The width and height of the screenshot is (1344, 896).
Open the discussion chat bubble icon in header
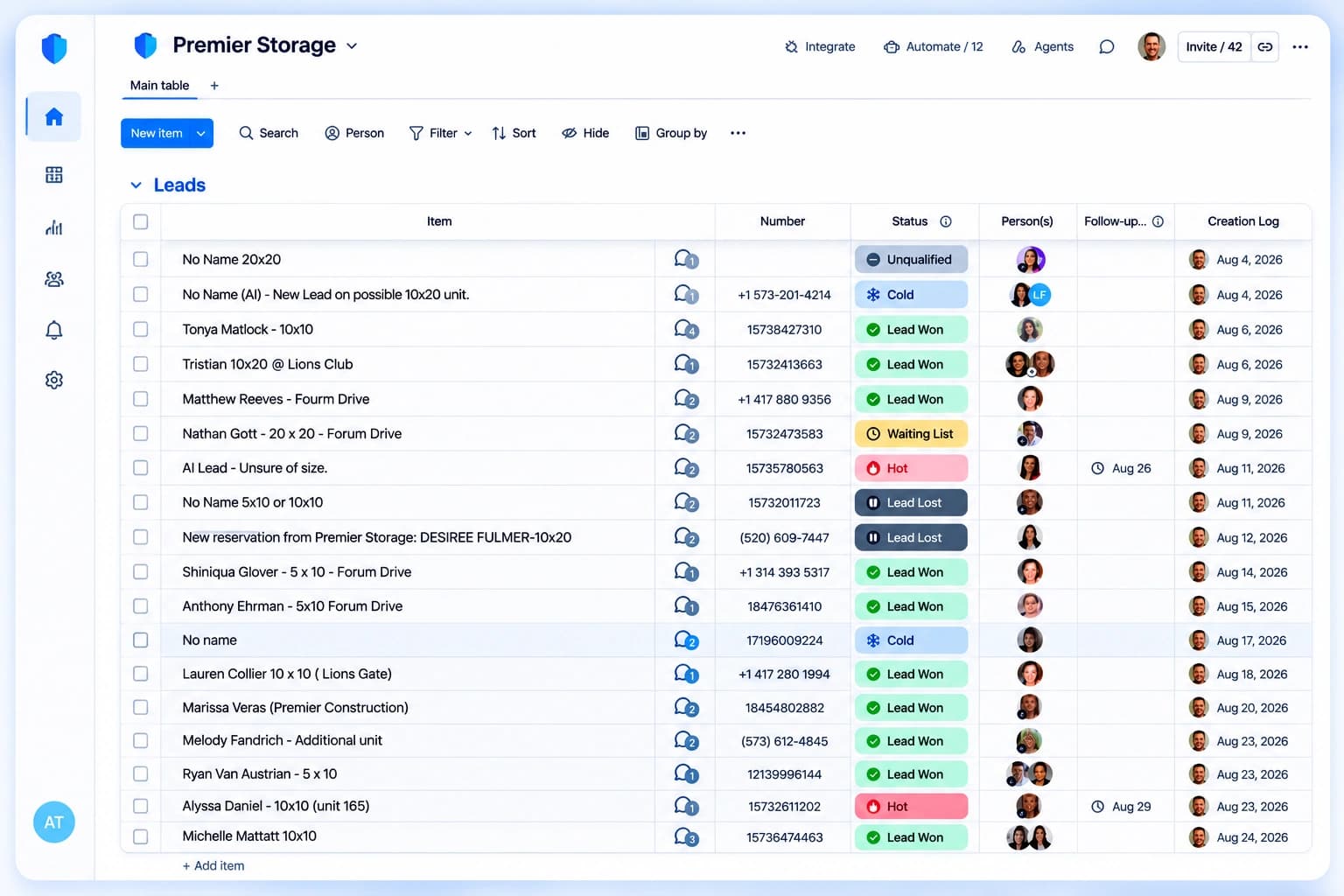tap(1107, 46)
